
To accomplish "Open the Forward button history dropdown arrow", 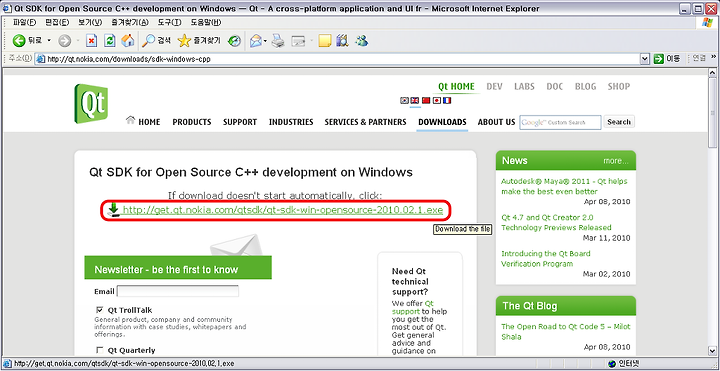I will [78, 41].
